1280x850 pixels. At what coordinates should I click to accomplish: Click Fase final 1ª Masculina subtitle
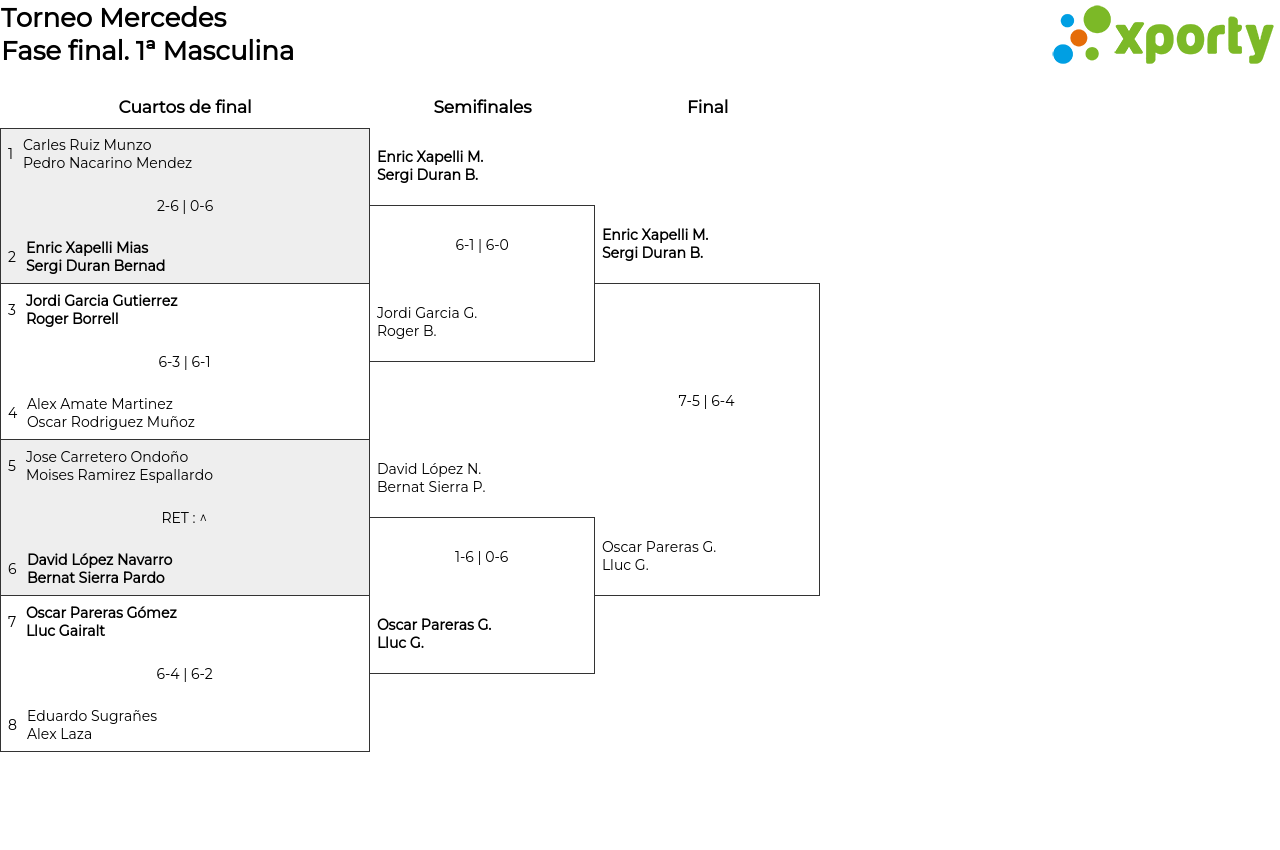tap(148, 51)
